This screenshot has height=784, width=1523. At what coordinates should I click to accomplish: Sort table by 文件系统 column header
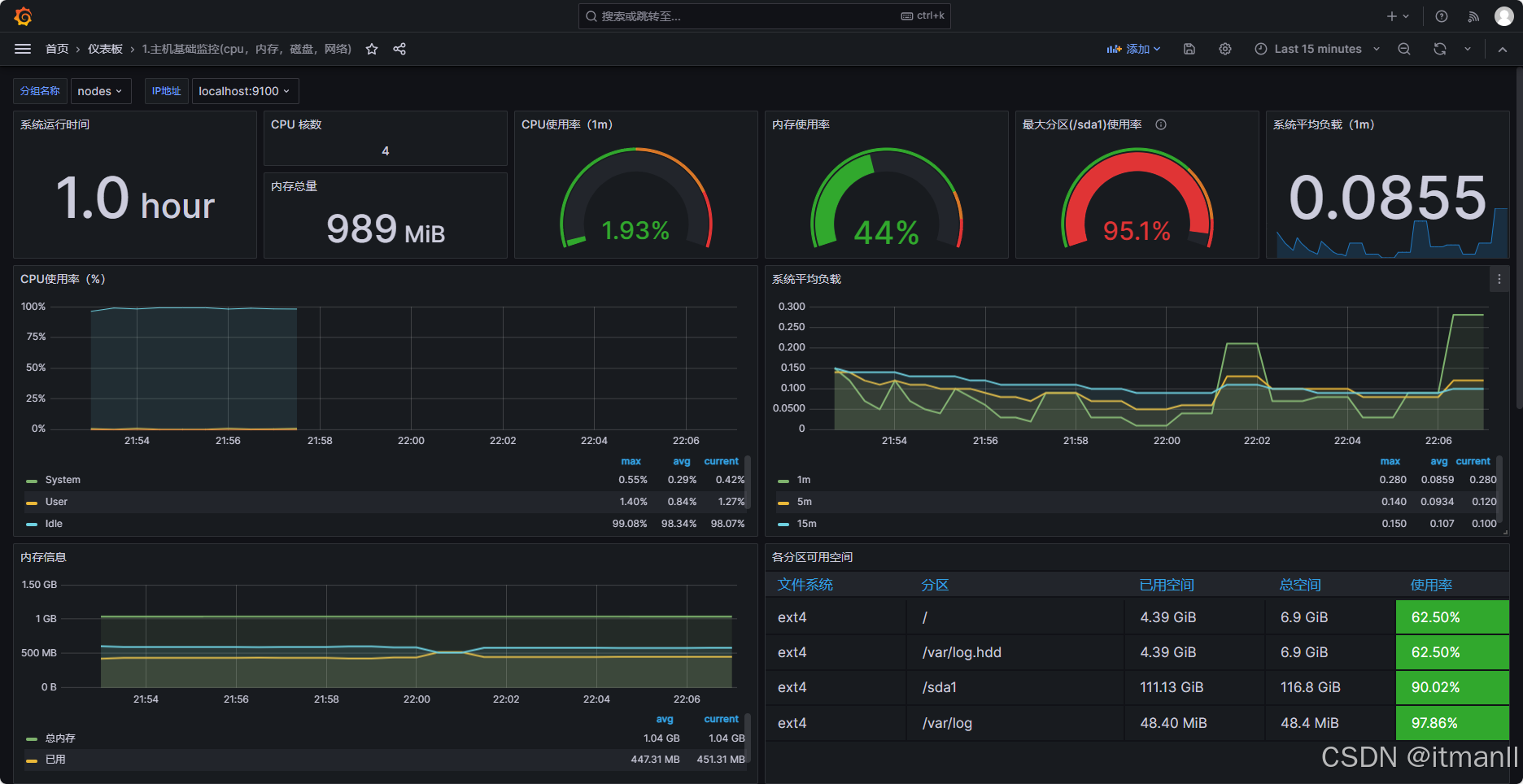(x=805, y=585)
